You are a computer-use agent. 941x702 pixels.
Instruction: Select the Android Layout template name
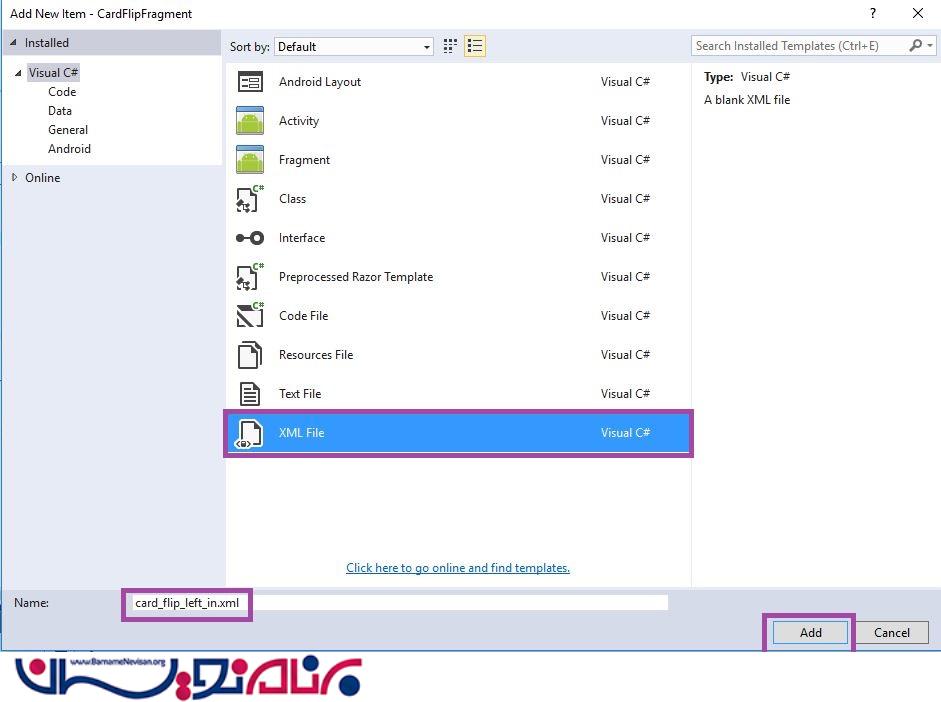[x=320, y=82]
